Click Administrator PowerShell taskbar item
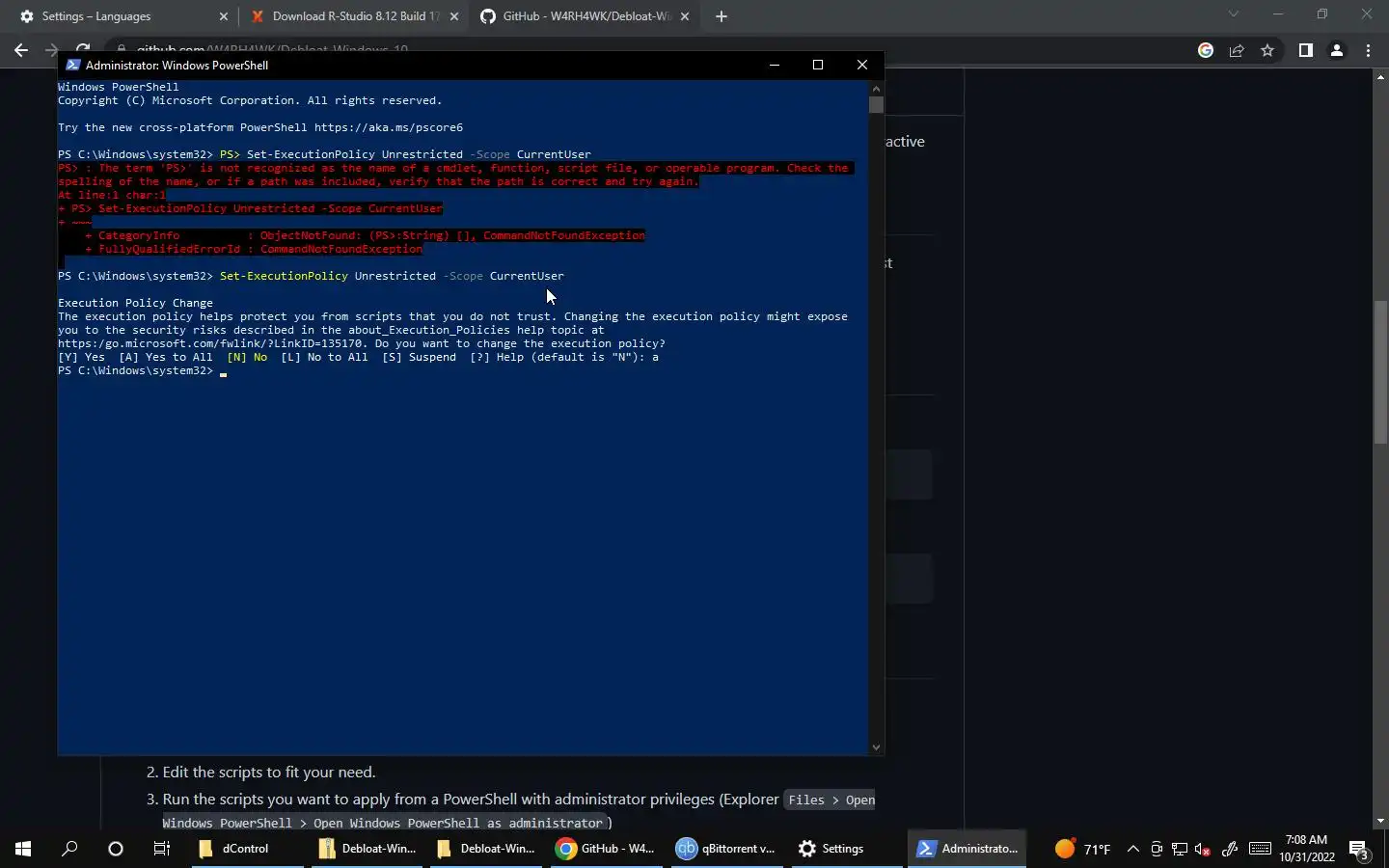This screenshot has width=1389, height=868. [x=967, y=849]
